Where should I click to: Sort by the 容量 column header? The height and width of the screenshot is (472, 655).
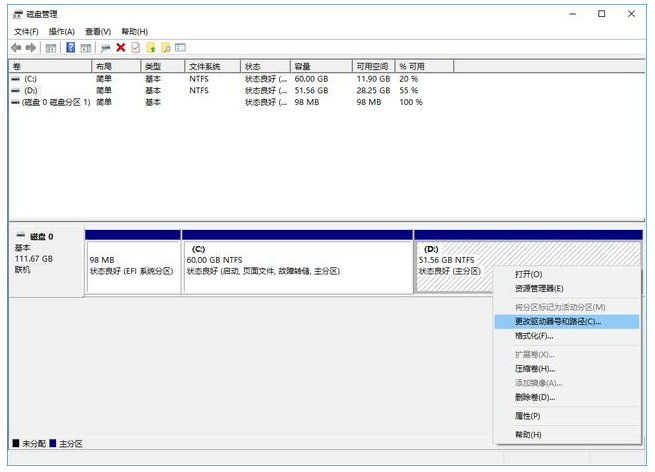(x=321, y=66)
